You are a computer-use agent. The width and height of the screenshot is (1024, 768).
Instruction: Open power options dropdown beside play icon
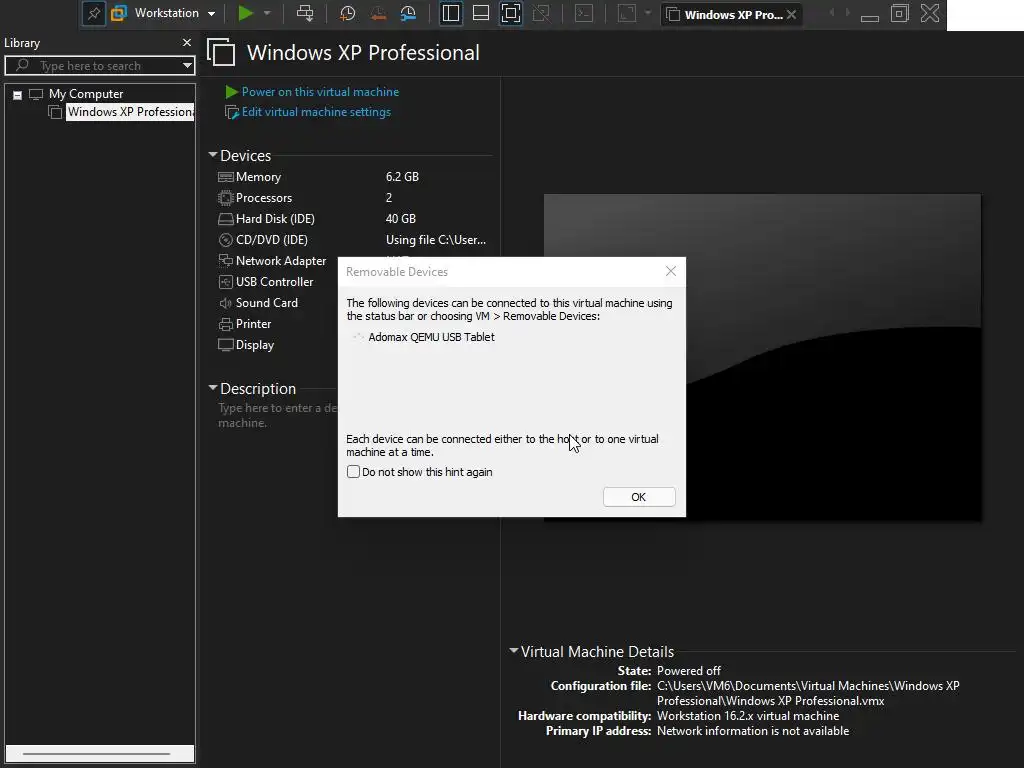[267, 13]
